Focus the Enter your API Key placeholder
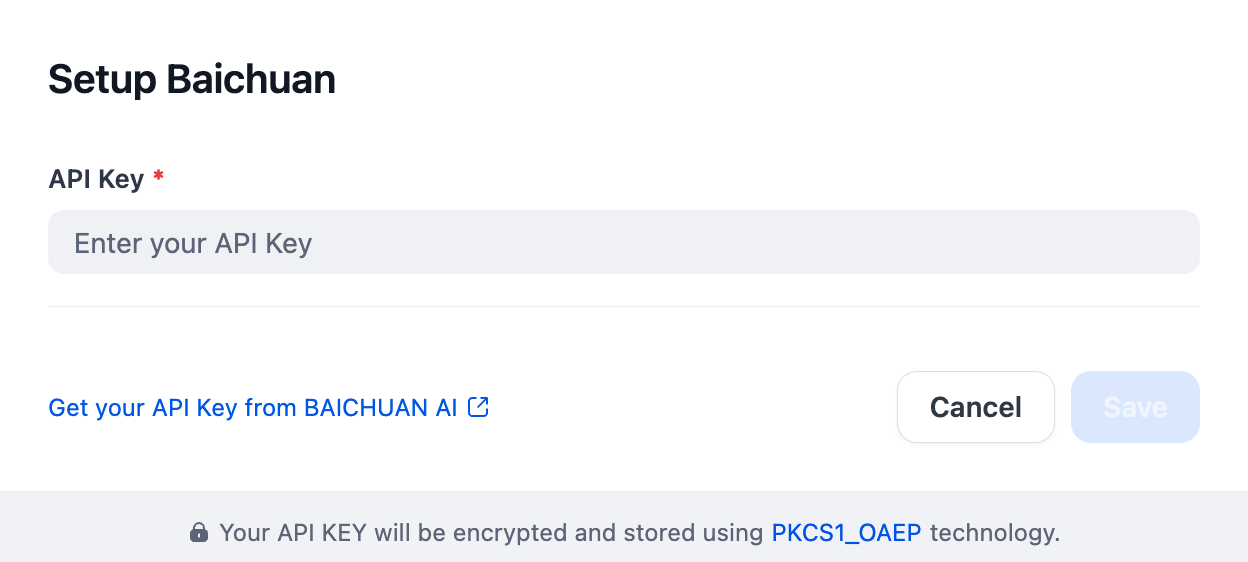The image size is (1248, 562). 193,243
